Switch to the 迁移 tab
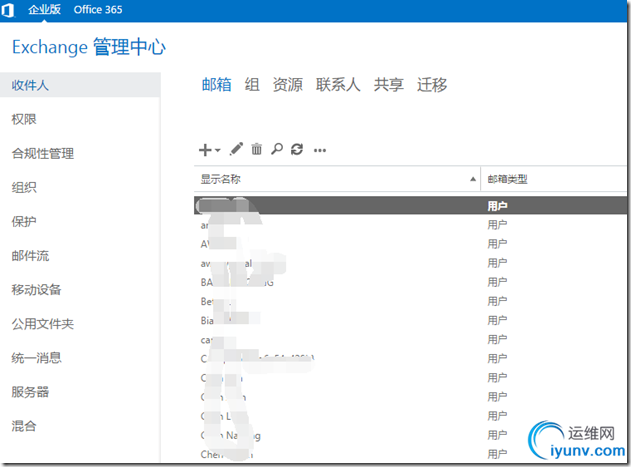This screenshot has width=631, height=467. coord(432,85)
